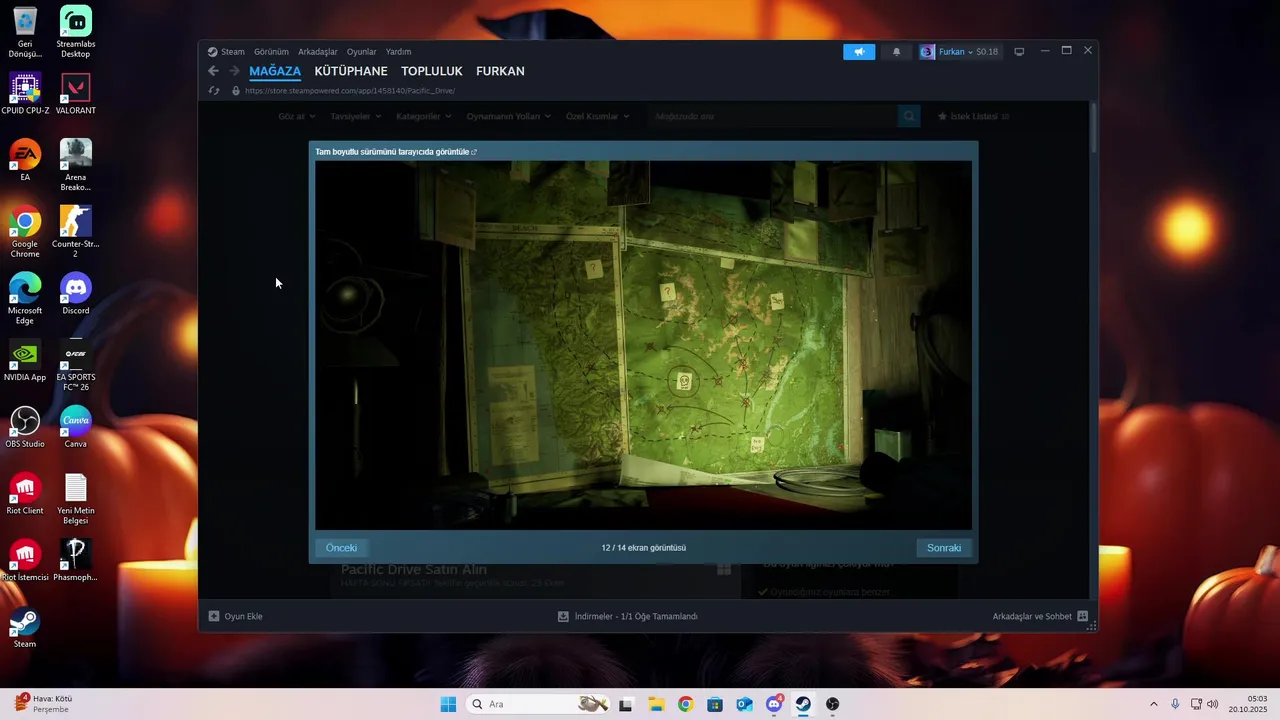Open the Riot Client desktop shortcut
1280x720 pixels.
point(25,494)
